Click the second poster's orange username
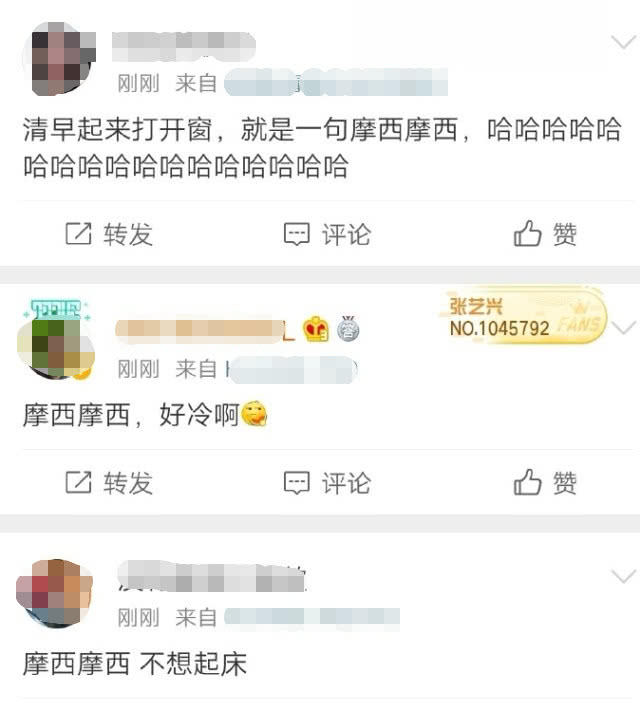Viewport: 640px width, 710px height. [x=205, y=329]
